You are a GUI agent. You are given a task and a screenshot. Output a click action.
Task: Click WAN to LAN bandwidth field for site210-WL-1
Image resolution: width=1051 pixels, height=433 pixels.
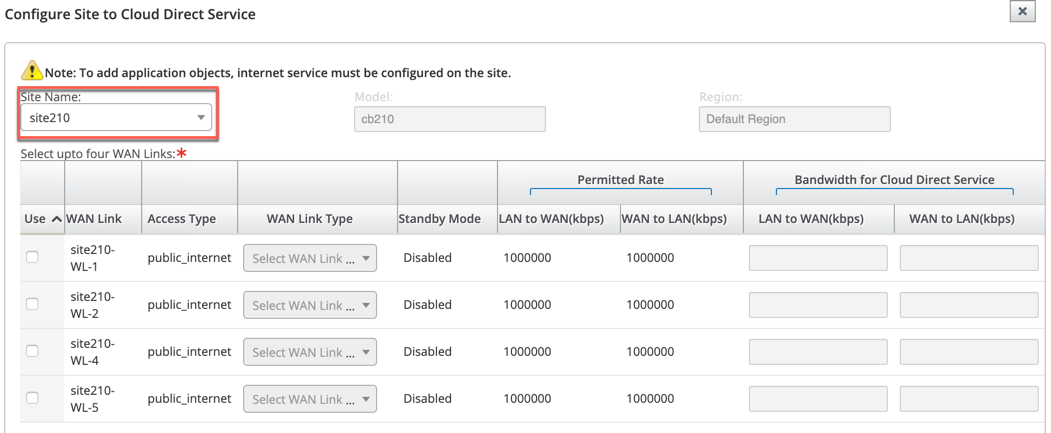[969, 258]
